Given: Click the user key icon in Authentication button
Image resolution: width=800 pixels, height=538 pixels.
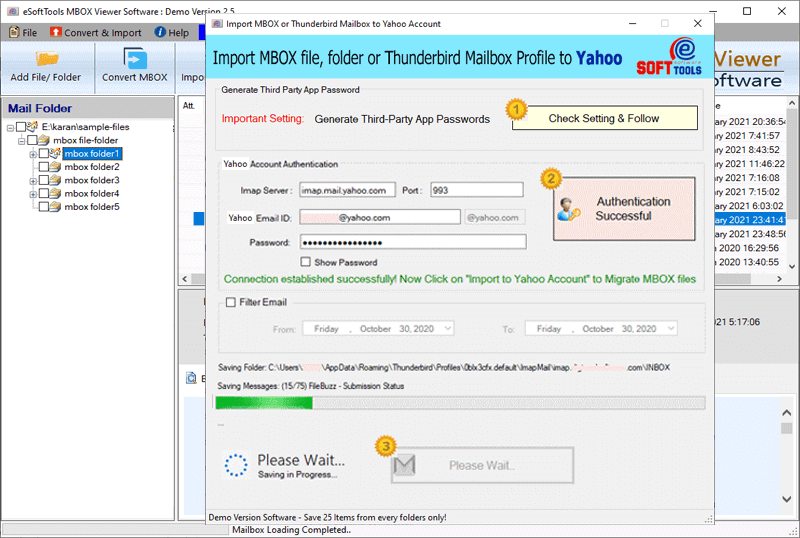Looking at the screenshot, I should 568,209.
